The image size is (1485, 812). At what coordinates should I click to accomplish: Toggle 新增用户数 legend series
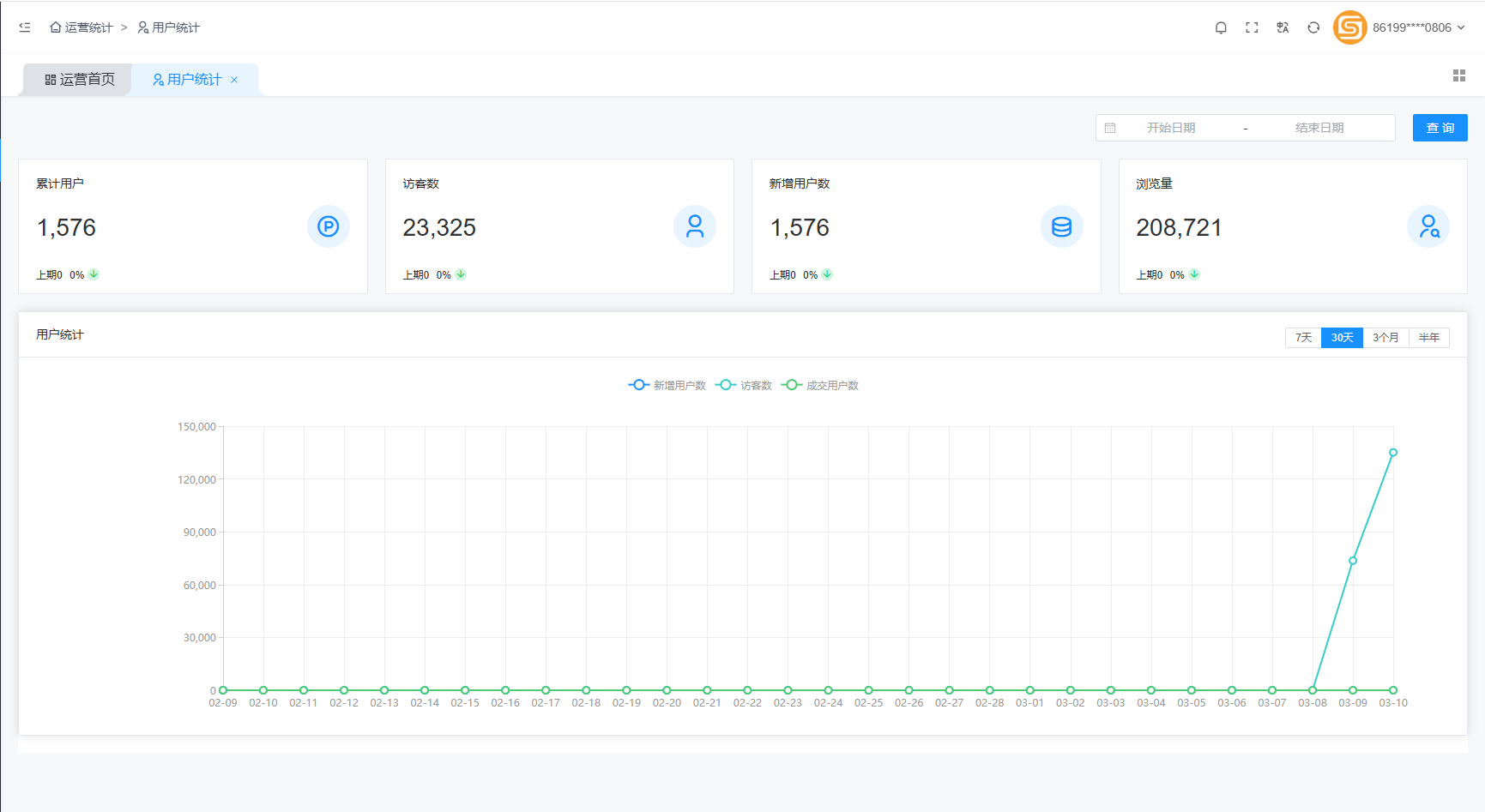667,385
